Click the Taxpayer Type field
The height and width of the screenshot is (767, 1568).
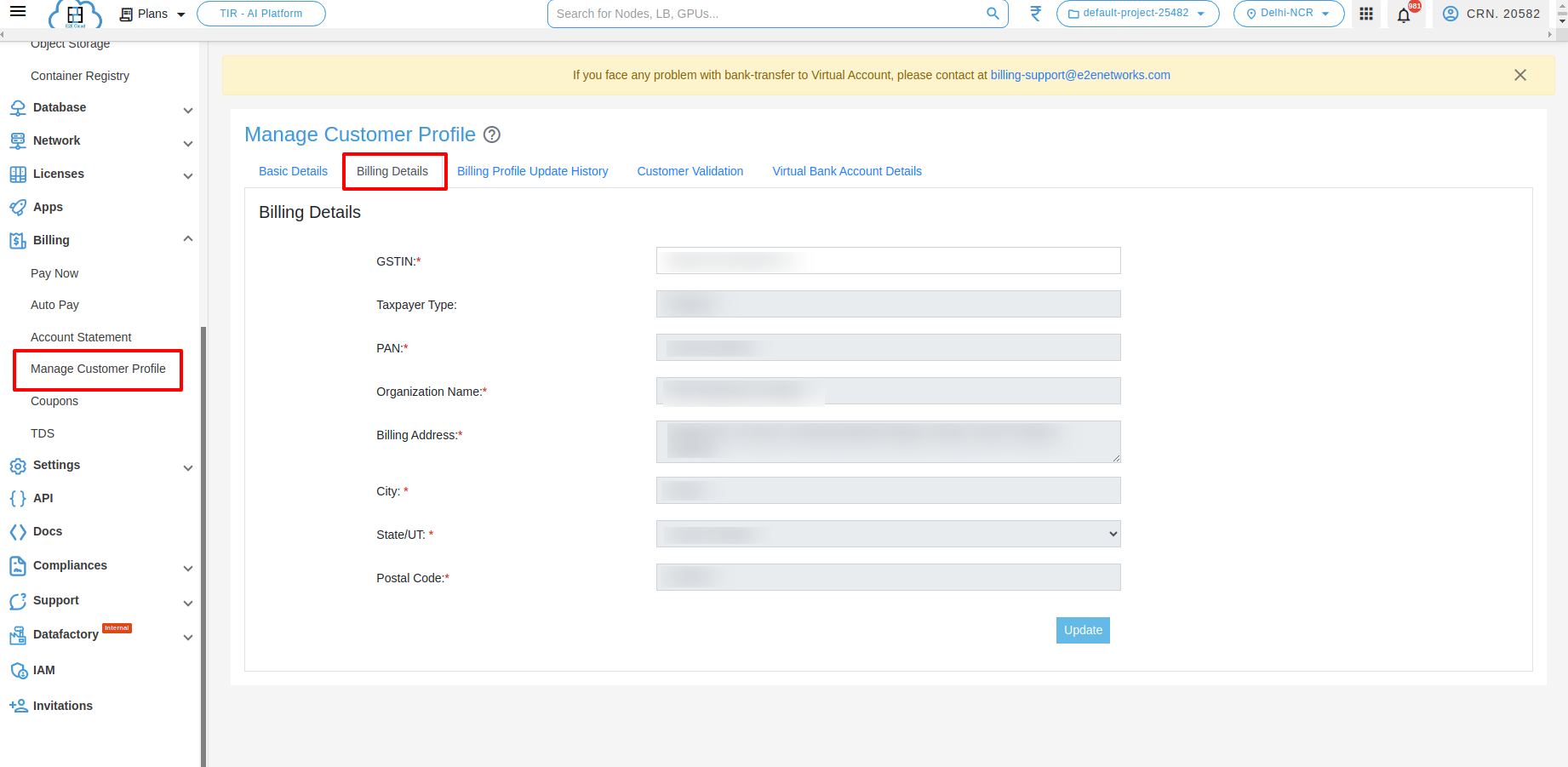889,304
